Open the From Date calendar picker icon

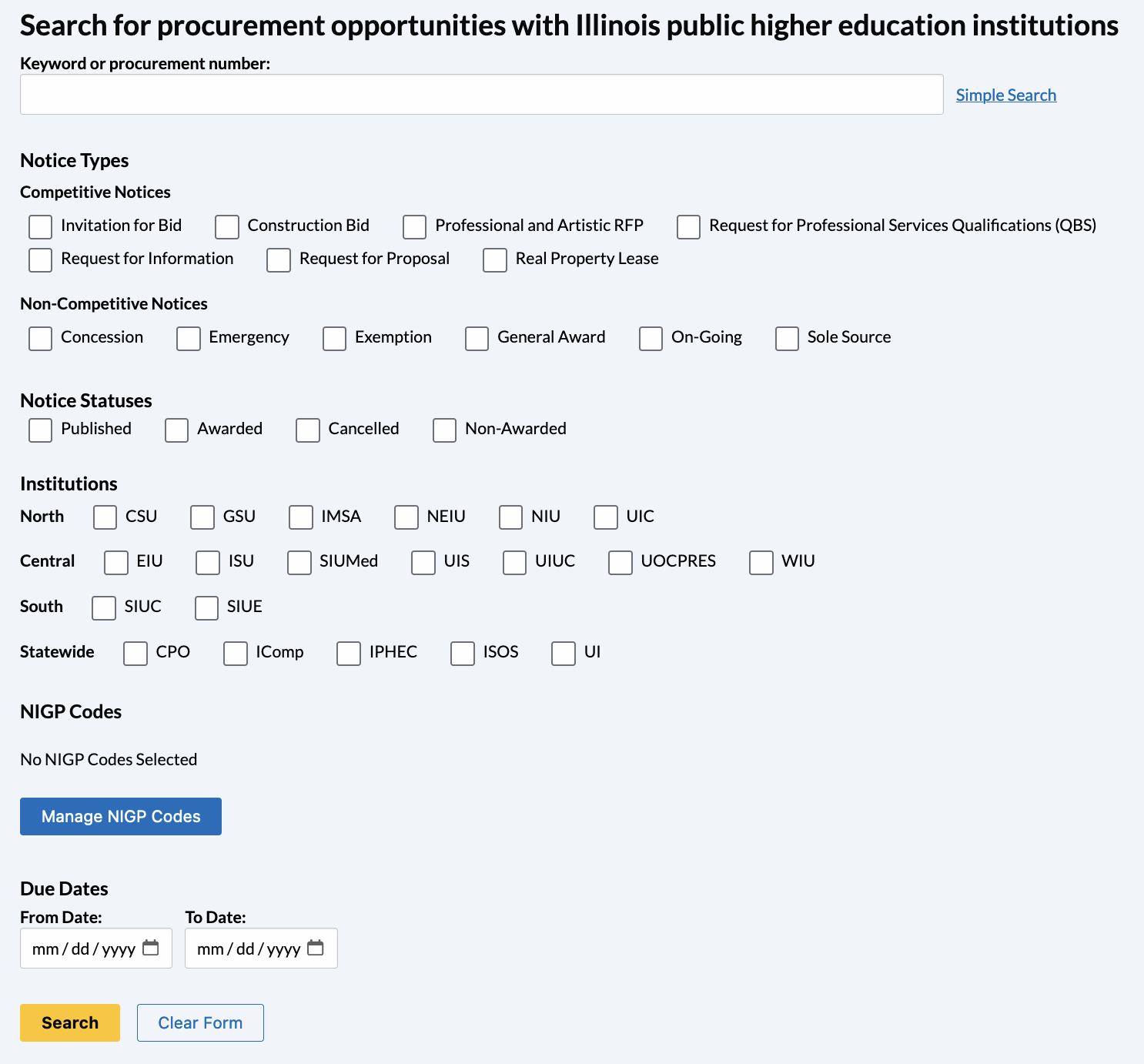point(151,948)
